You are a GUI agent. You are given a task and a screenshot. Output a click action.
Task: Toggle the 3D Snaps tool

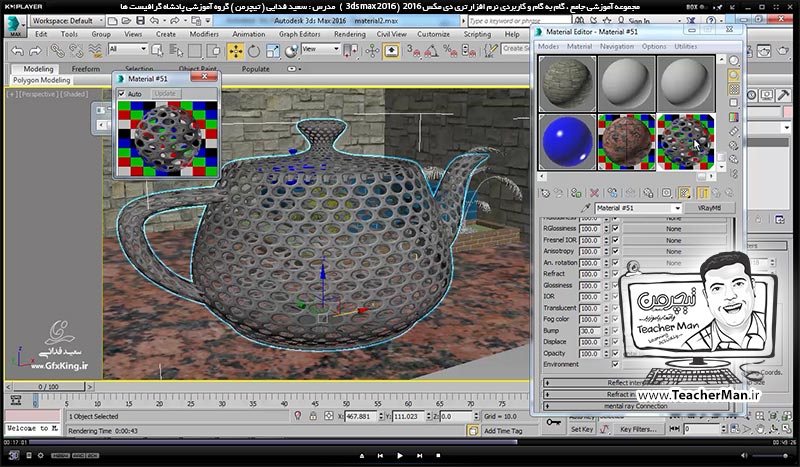pyautogui.click(x=413, y=51)
